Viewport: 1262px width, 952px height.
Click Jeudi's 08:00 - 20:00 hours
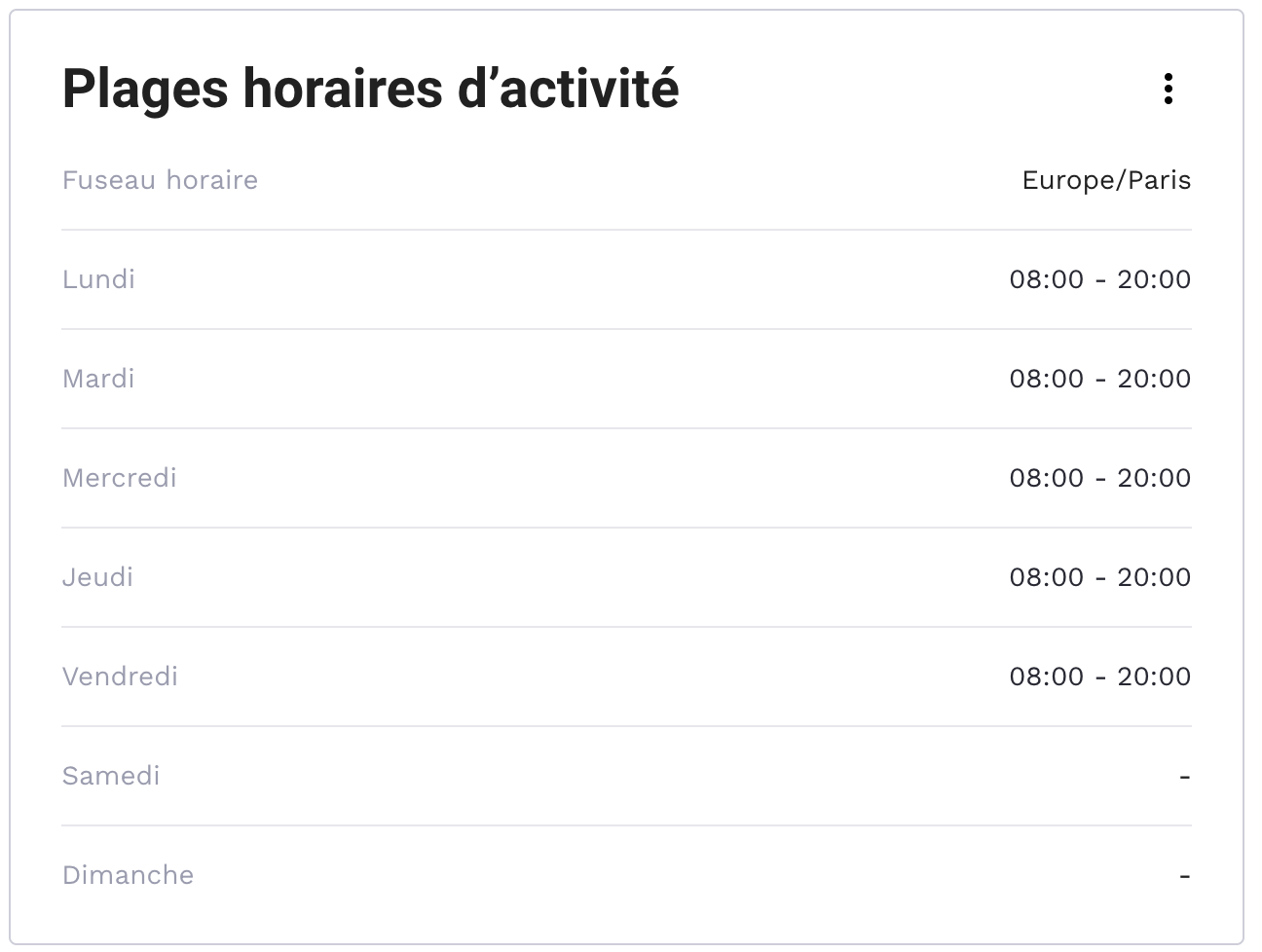tap(1100, 577)
